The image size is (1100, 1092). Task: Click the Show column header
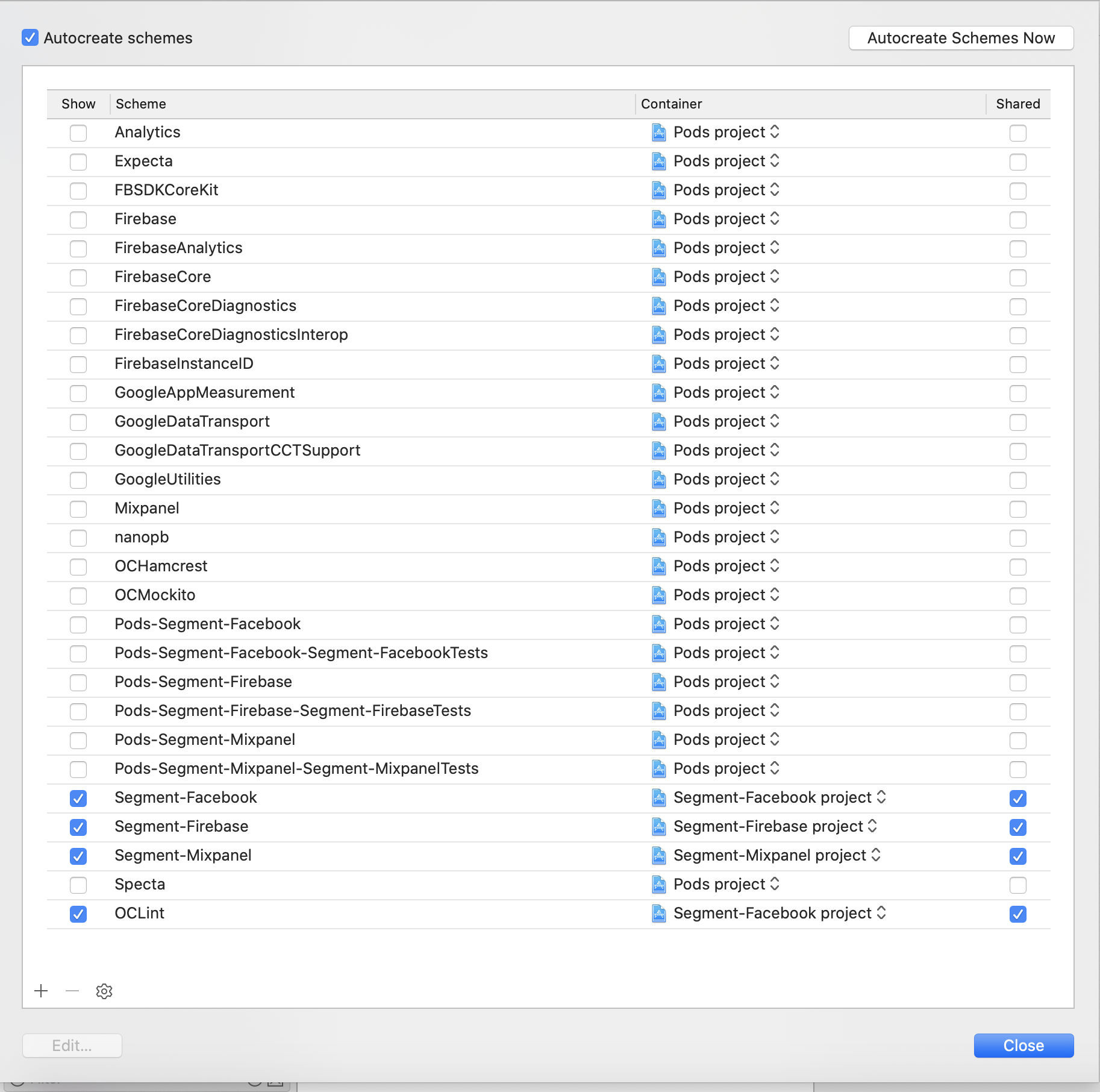tap(78, 104)
